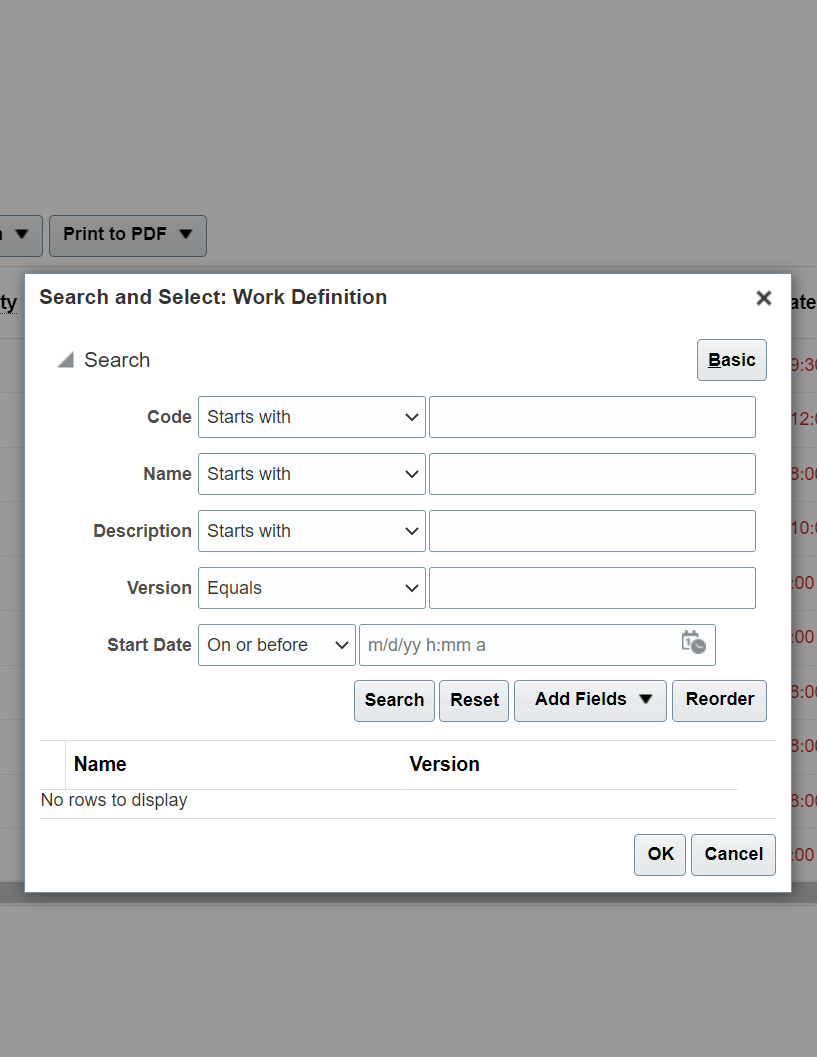Image resolution: width=817 pixels, height=1057 pixels.
Task: Focus the Version text field
Action: point(592,588)
